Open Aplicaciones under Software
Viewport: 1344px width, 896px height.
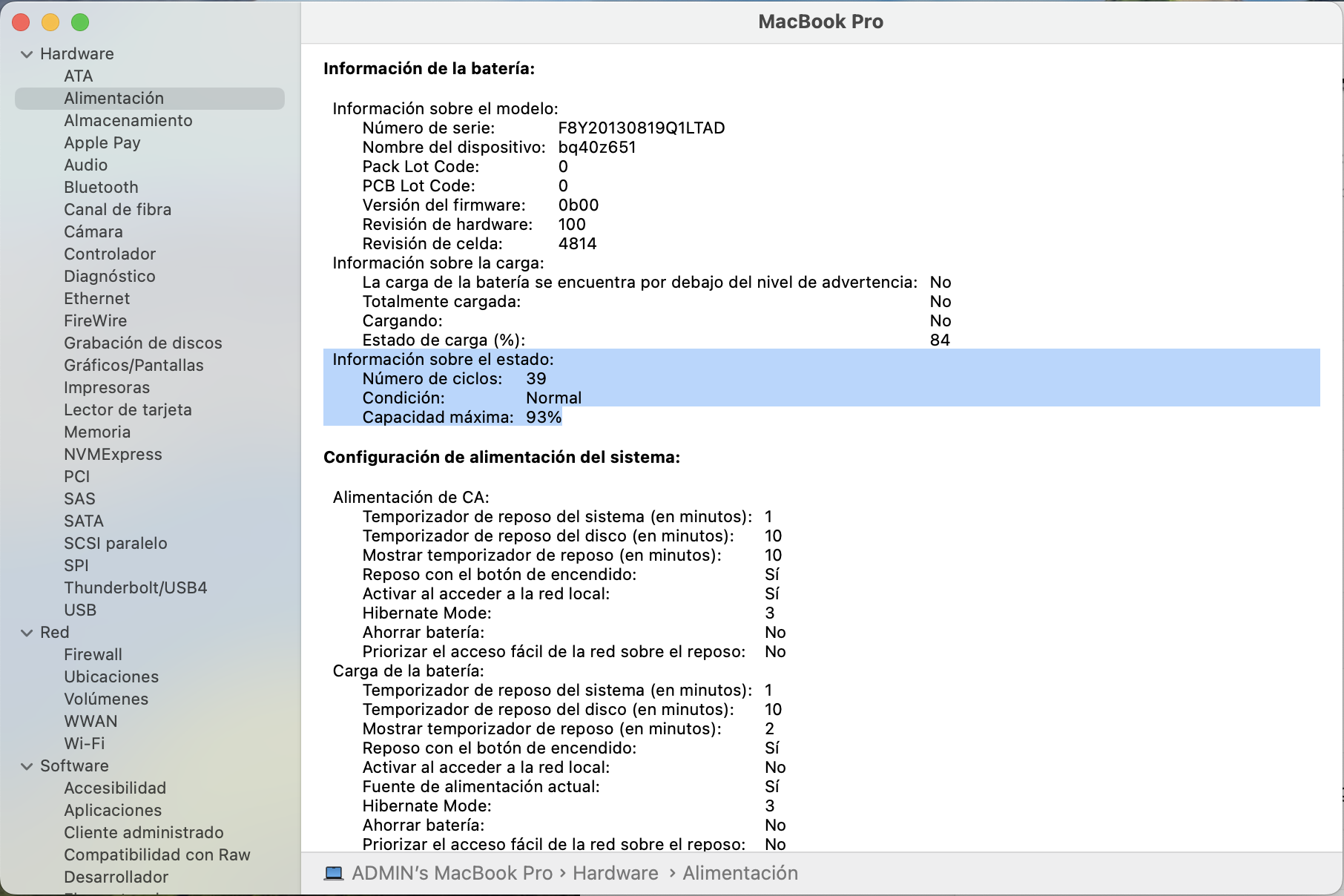click(113, 810)
